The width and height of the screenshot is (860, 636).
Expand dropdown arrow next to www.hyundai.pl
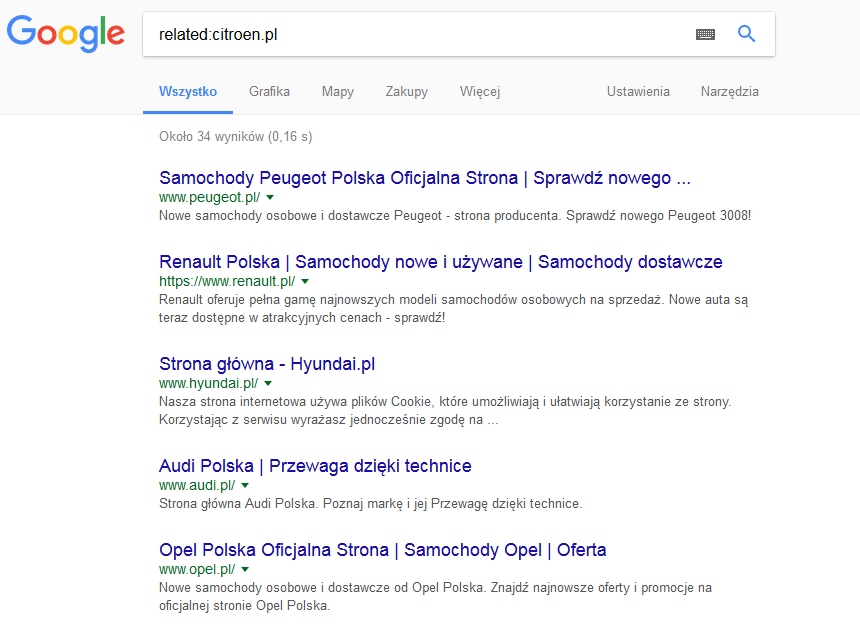[x=268, y=383]
